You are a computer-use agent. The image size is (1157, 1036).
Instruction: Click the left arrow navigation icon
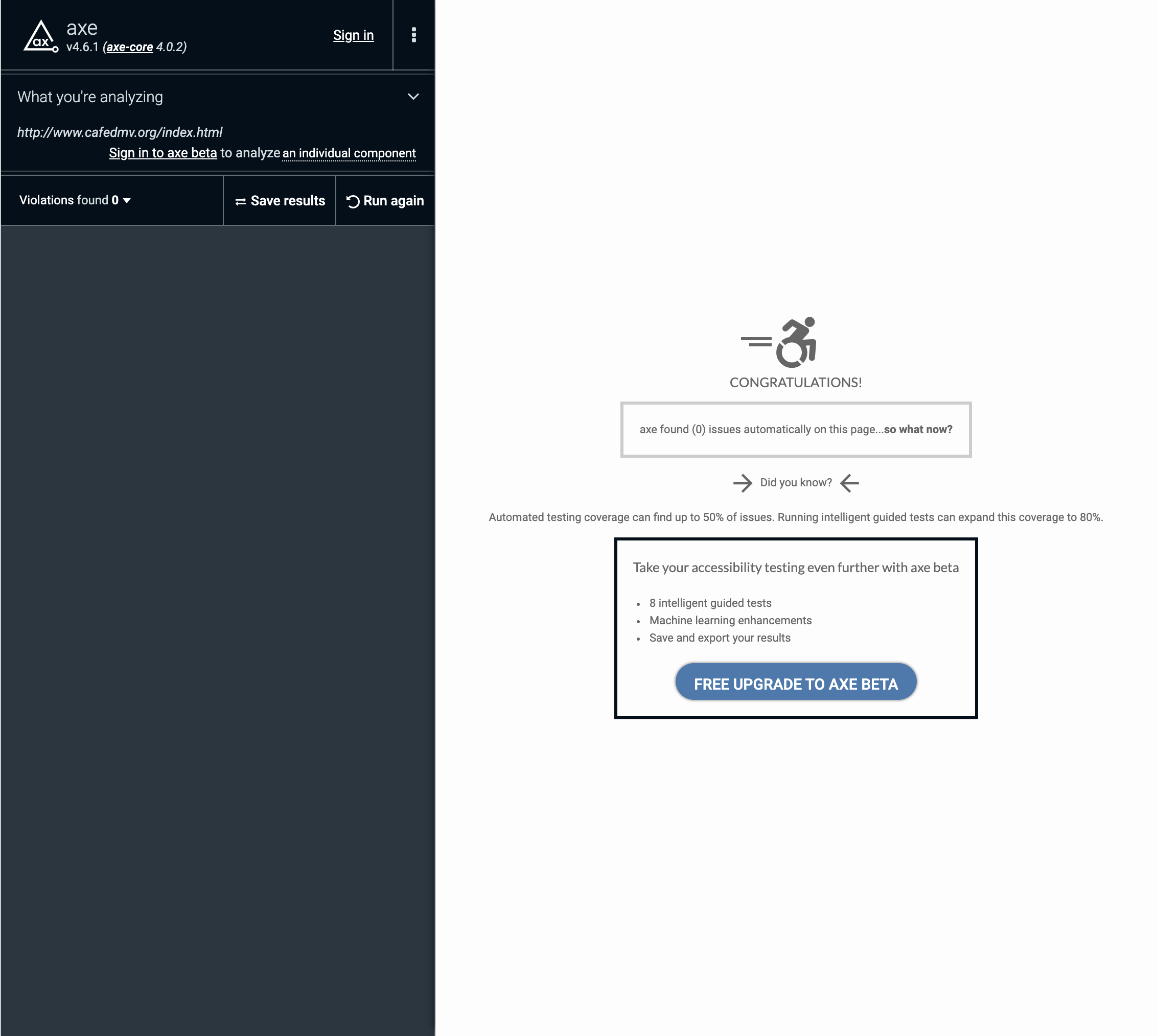pyautogui.click(x=850, y=482)
